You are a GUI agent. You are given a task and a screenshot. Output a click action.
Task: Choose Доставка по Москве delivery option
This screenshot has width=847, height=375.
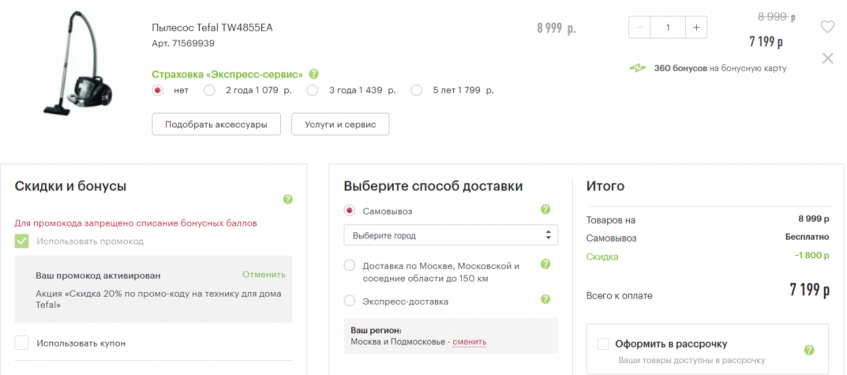pyautogui.click(x=349, y=266)
